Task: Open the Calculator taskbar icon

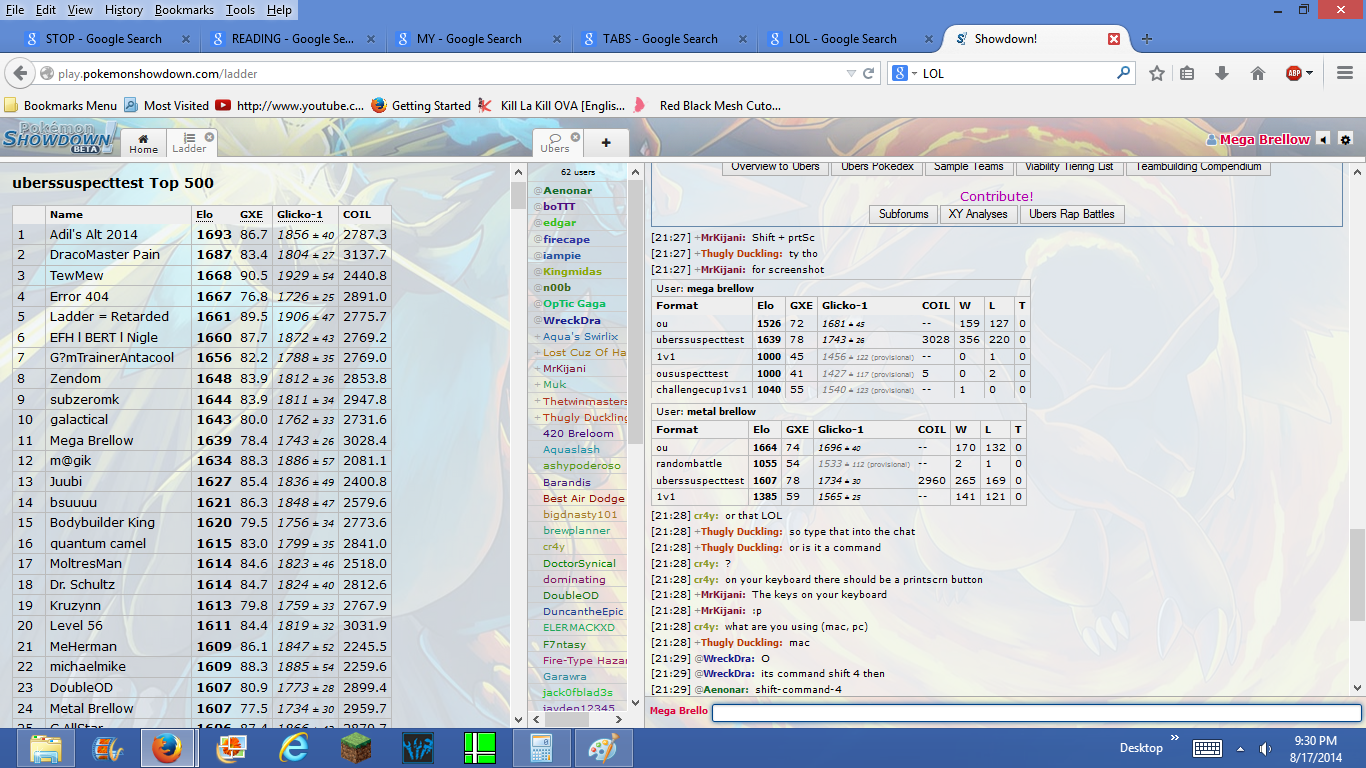Action: (x=542, y=748)
